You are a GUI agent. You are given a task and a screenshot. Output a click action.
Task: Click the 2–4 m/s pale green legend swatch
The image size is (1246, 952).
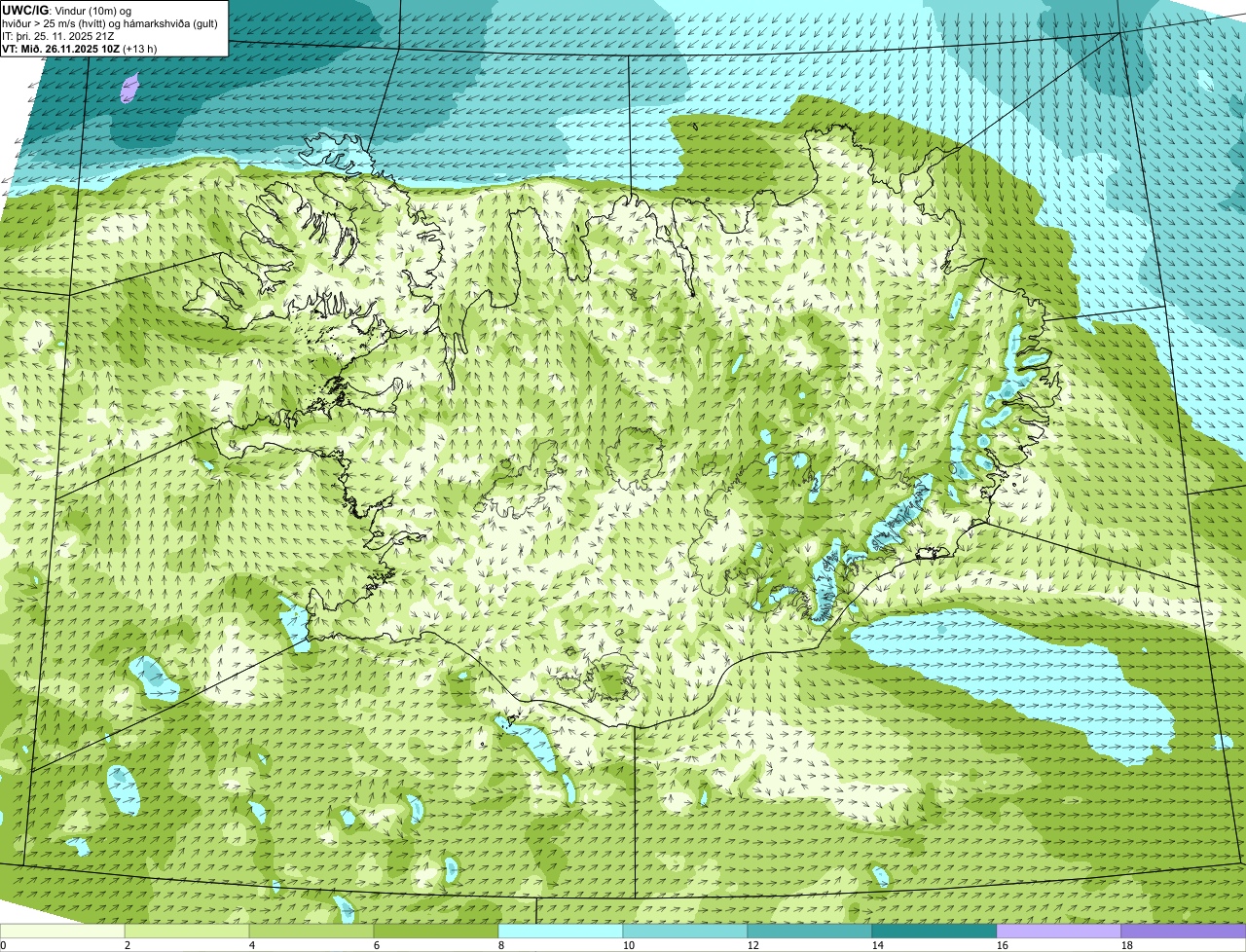[x=187, y=931]
